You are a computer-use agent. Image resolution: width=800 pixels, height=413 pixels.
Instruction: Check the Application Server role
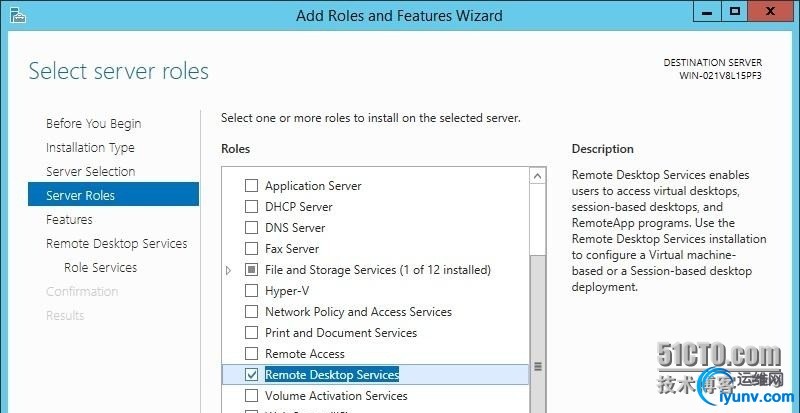pyautogui.click(x=252, y=186)
